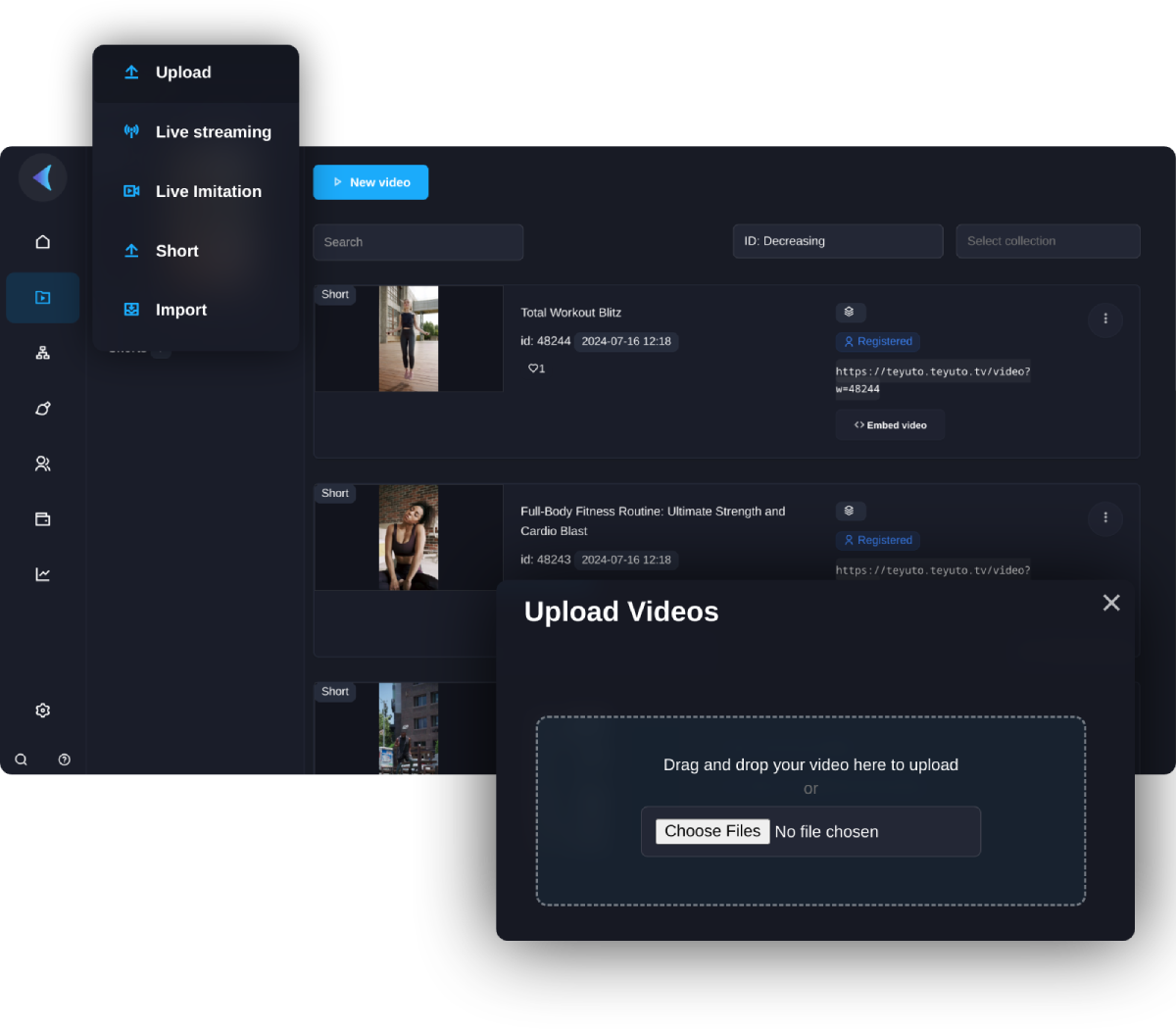
Task: Open the three-dot menu for Full-Body Fitness Routine
Action: pos(1105,517)
